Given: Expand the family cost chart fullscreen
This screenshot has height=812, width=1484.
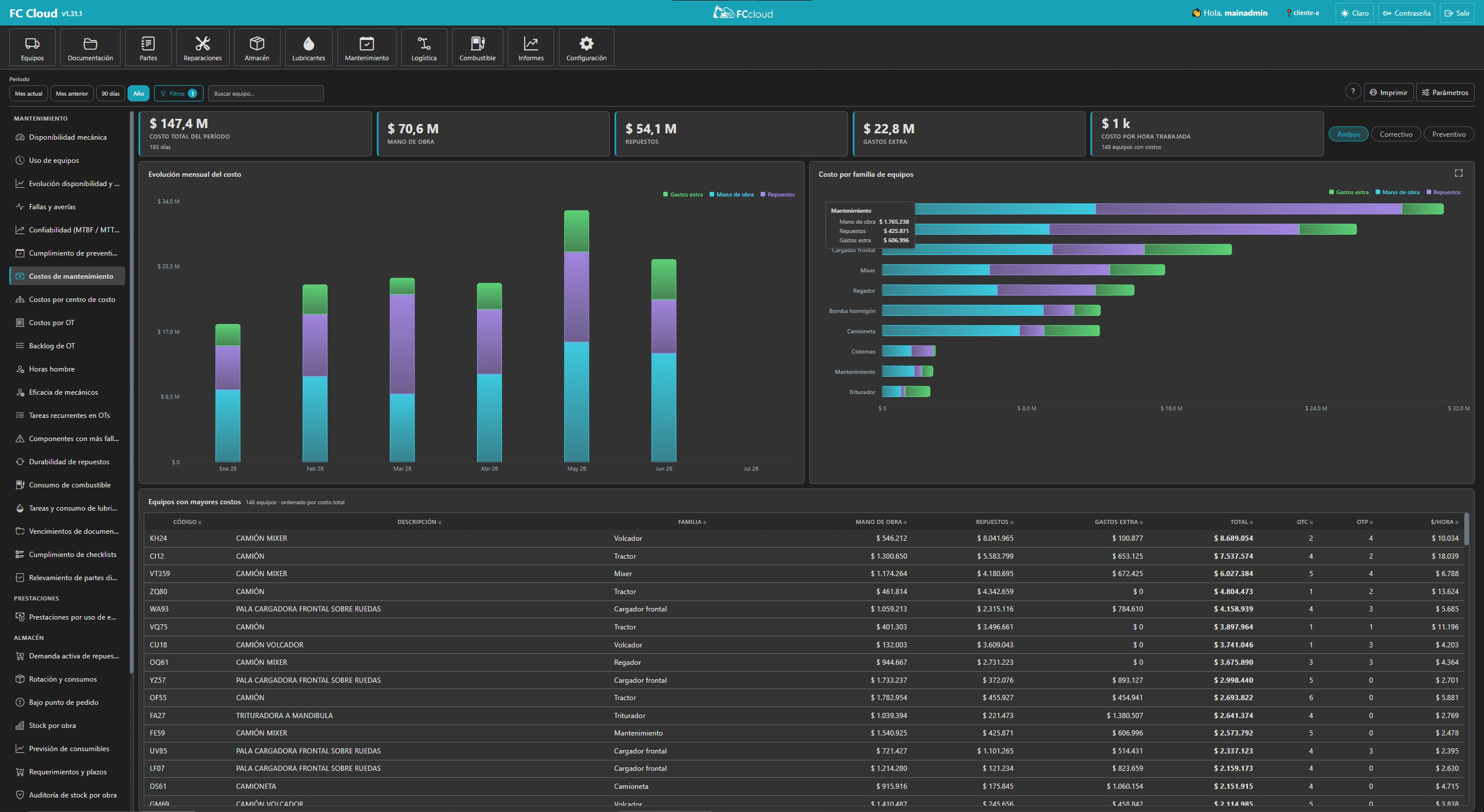Looking at the screenshot, I should pos(1458,173).
